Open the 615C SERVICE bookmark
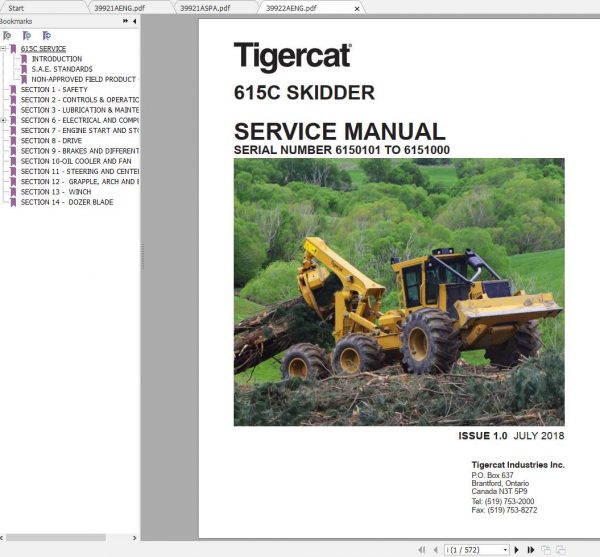This screenshot has height=557, width=600. 43,49
